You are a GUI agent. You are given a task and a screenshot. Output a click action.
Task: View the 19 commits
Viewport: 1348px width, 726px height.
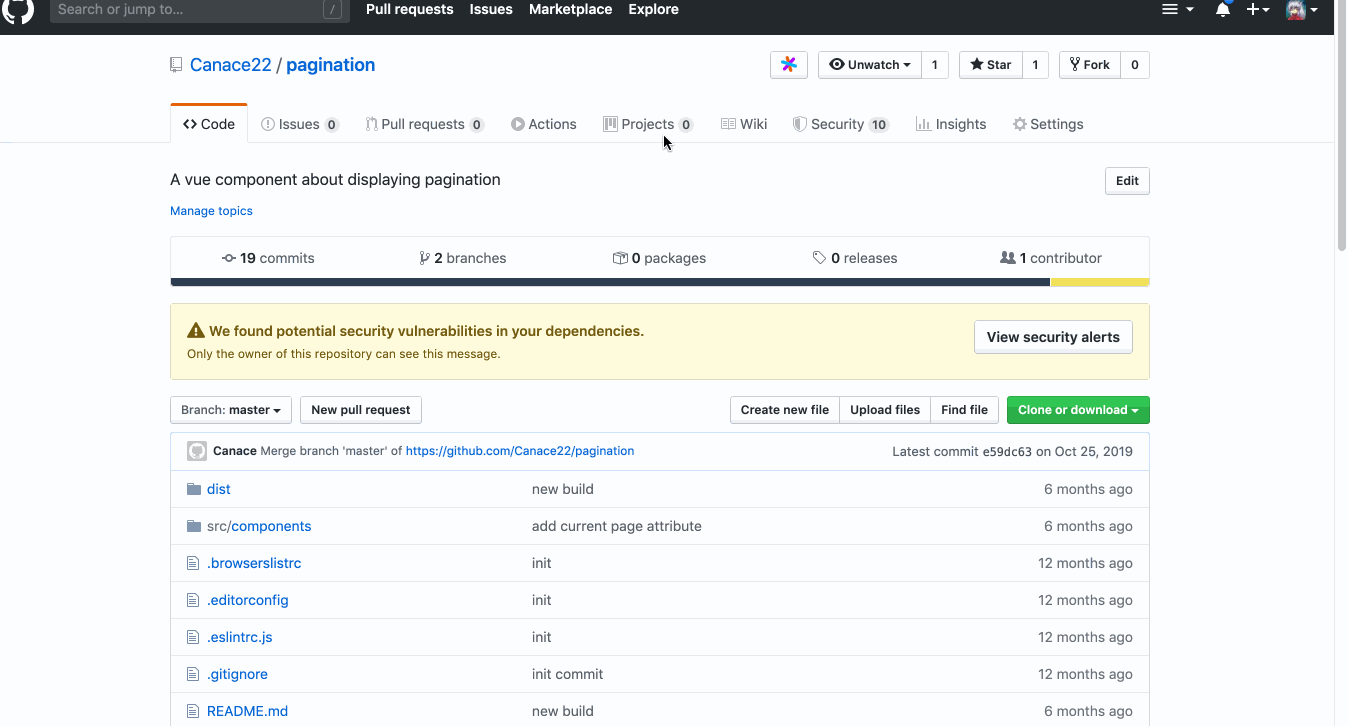[268, 258]
